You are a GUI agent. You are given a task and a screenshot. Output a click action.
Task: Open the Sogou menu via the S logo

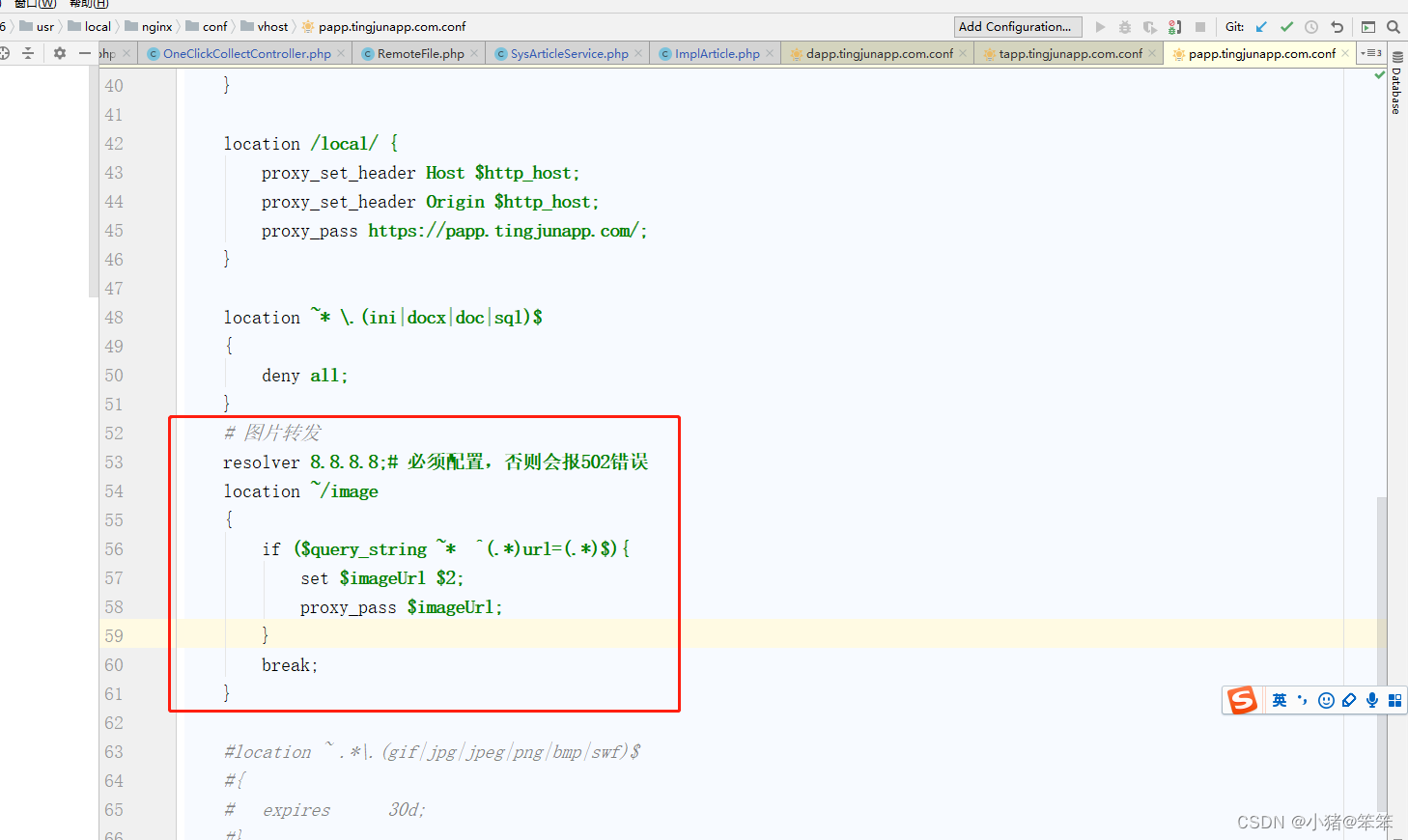pos(1243,700)
